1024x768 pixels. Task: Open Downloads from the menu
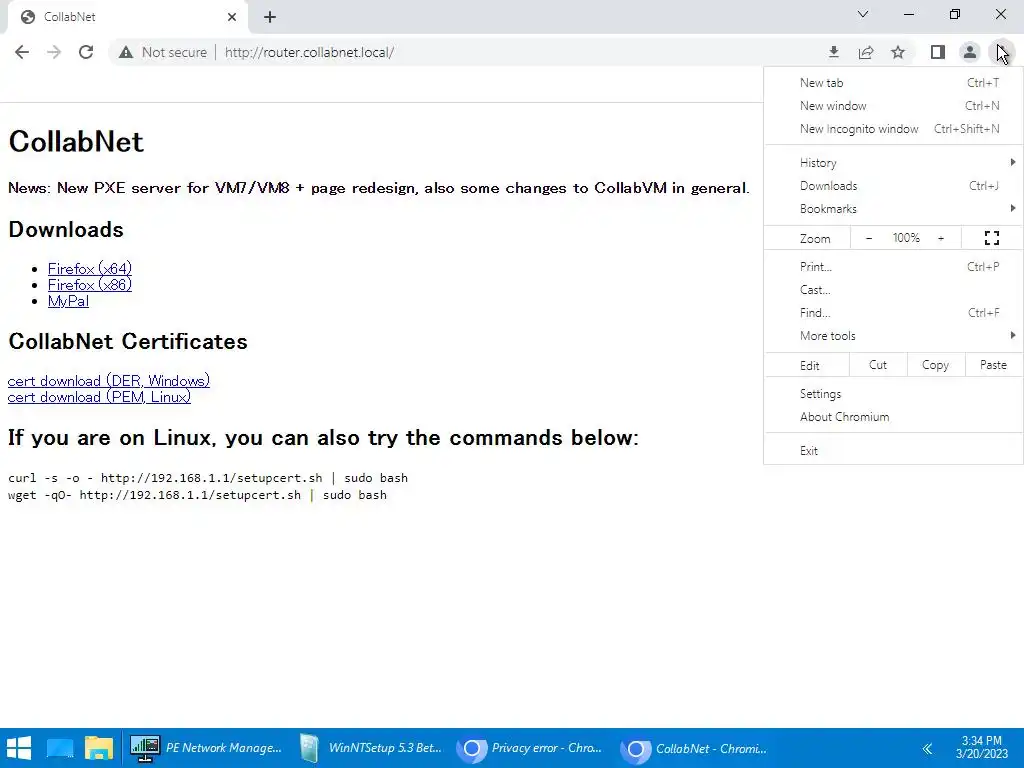click(893, 185)
